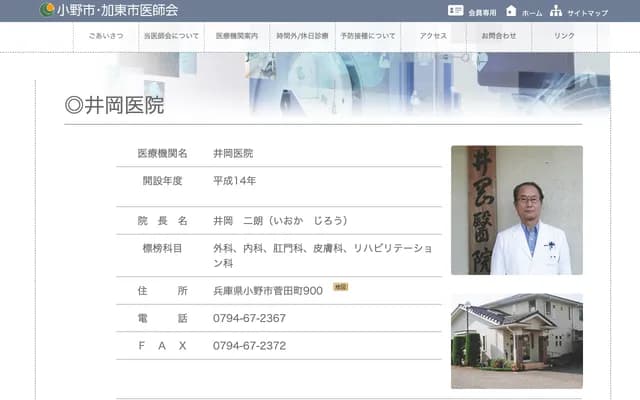
Task: Click the サイトマップ hierarchy icon
Action: point(556,11)
